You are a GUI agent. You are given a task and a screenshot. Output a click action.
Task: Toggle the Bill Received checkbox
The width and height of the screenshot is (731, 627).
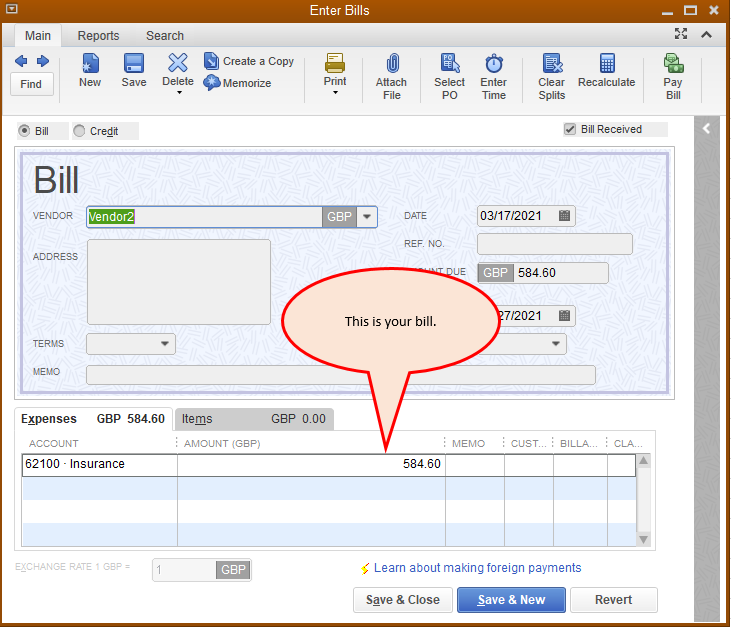pos(570,129)
